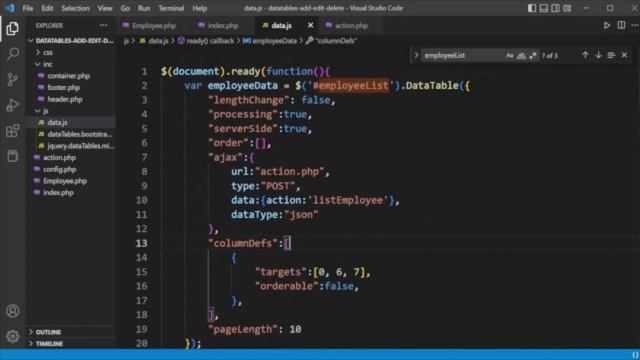Open the View menu
Image resolution: width=640 pixels, height=360 pixels.
(104, 8)
